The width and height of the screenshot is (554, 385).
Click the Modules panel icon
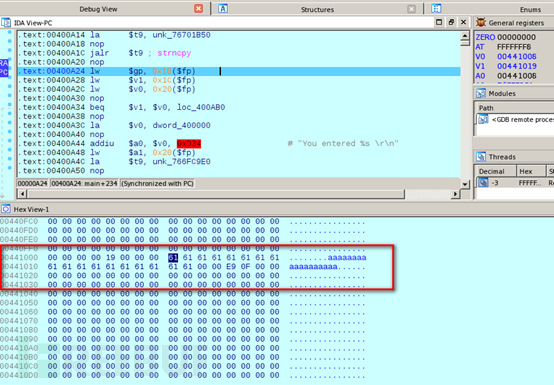[x=481, y=93]
